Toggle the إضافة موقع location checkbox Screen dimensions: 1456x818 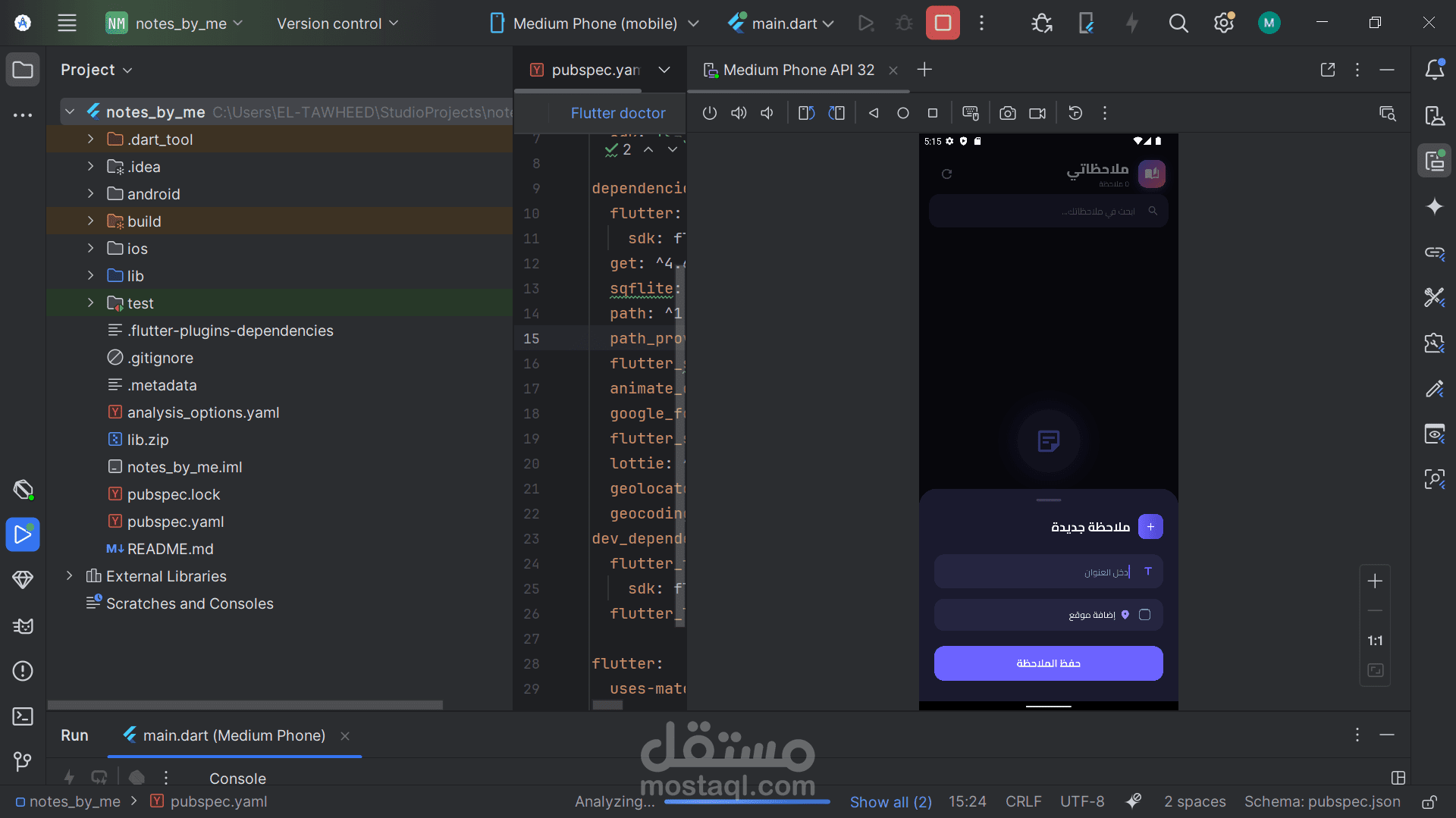1145,615
